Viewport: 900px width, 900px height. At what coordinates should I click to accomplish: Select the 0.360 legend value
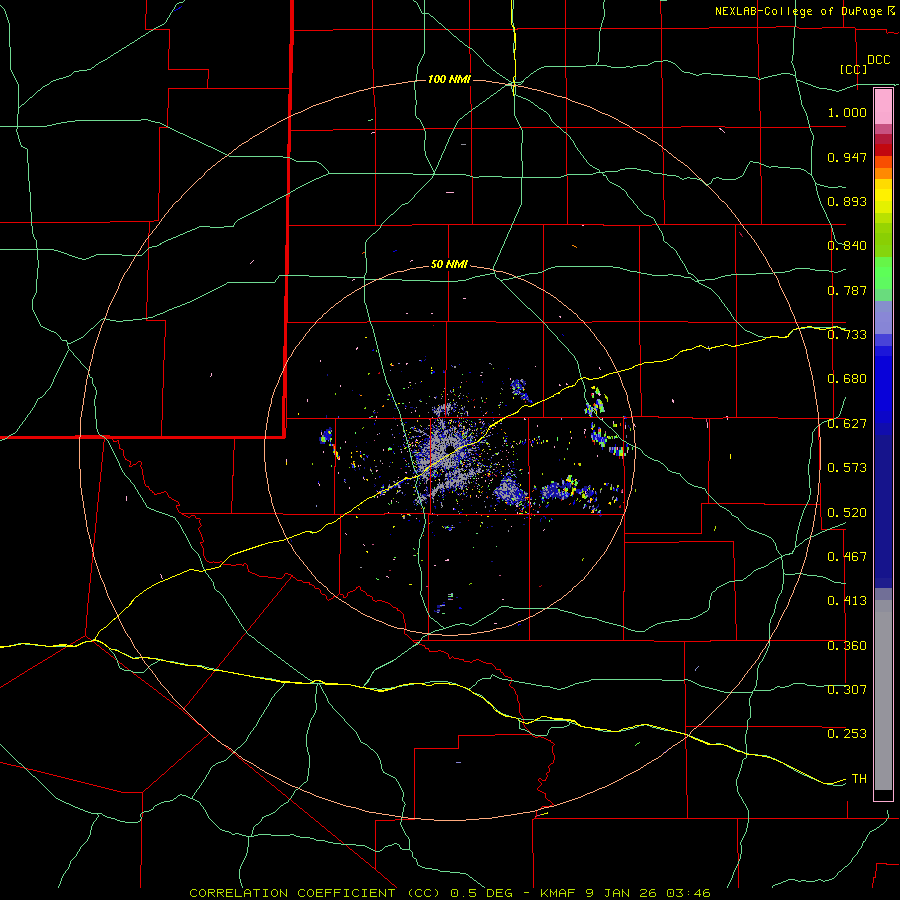pos(847,646)
